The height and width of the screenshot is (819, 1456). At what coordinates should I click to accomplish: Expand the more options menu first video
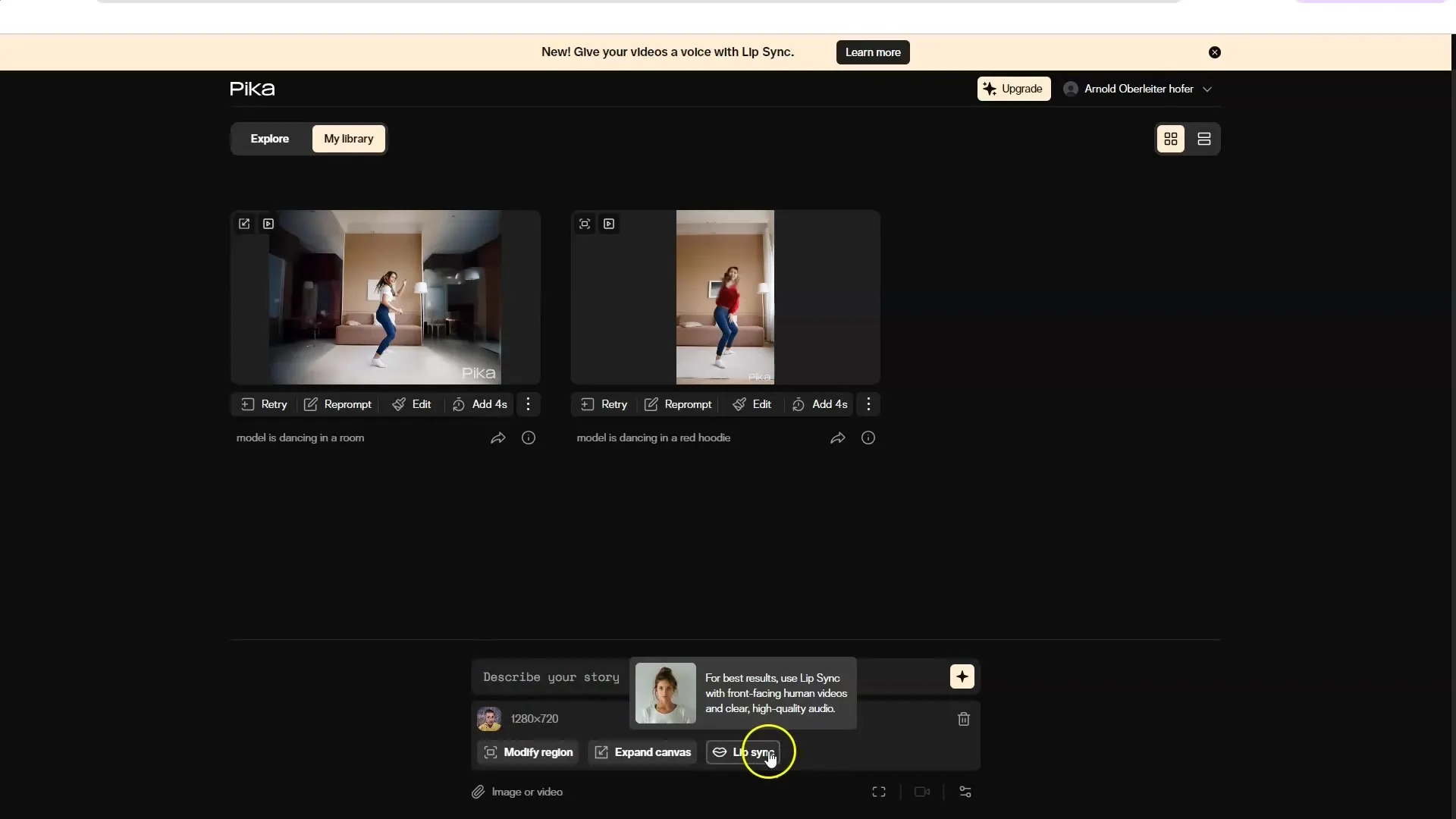pos(527,403)
